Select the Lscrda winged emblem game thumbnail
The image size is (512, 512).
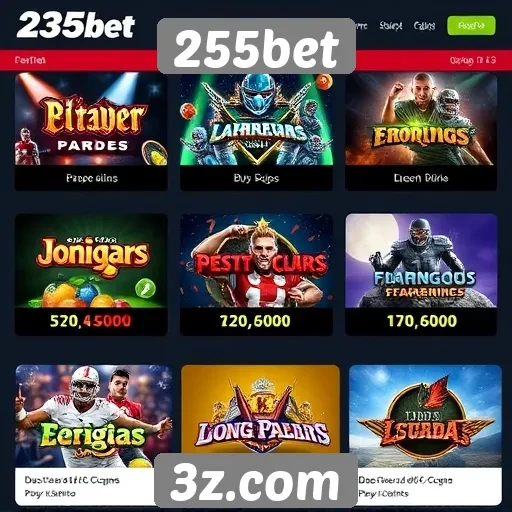425,416
